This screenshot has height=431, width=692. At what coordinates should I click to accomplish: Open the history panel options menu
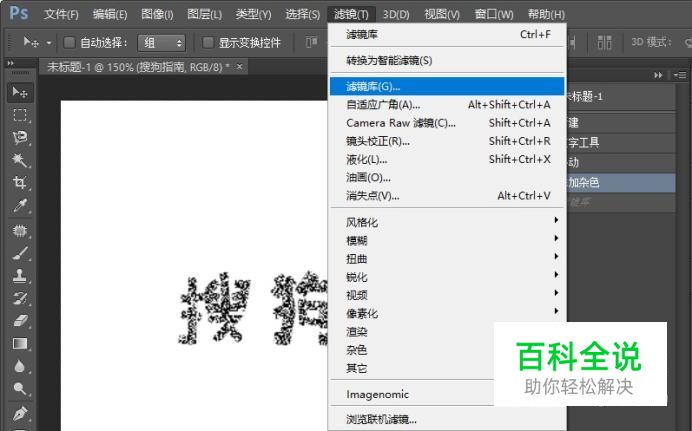pyautogui.click(x=680, y=75)
